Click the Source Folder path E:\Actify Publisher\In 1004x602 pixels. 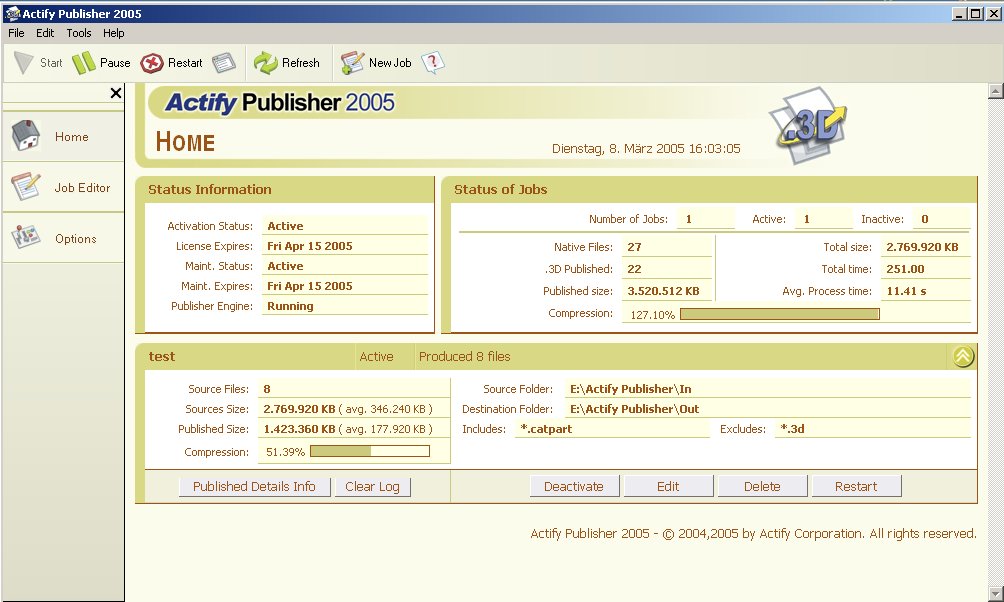pos(631,389)
